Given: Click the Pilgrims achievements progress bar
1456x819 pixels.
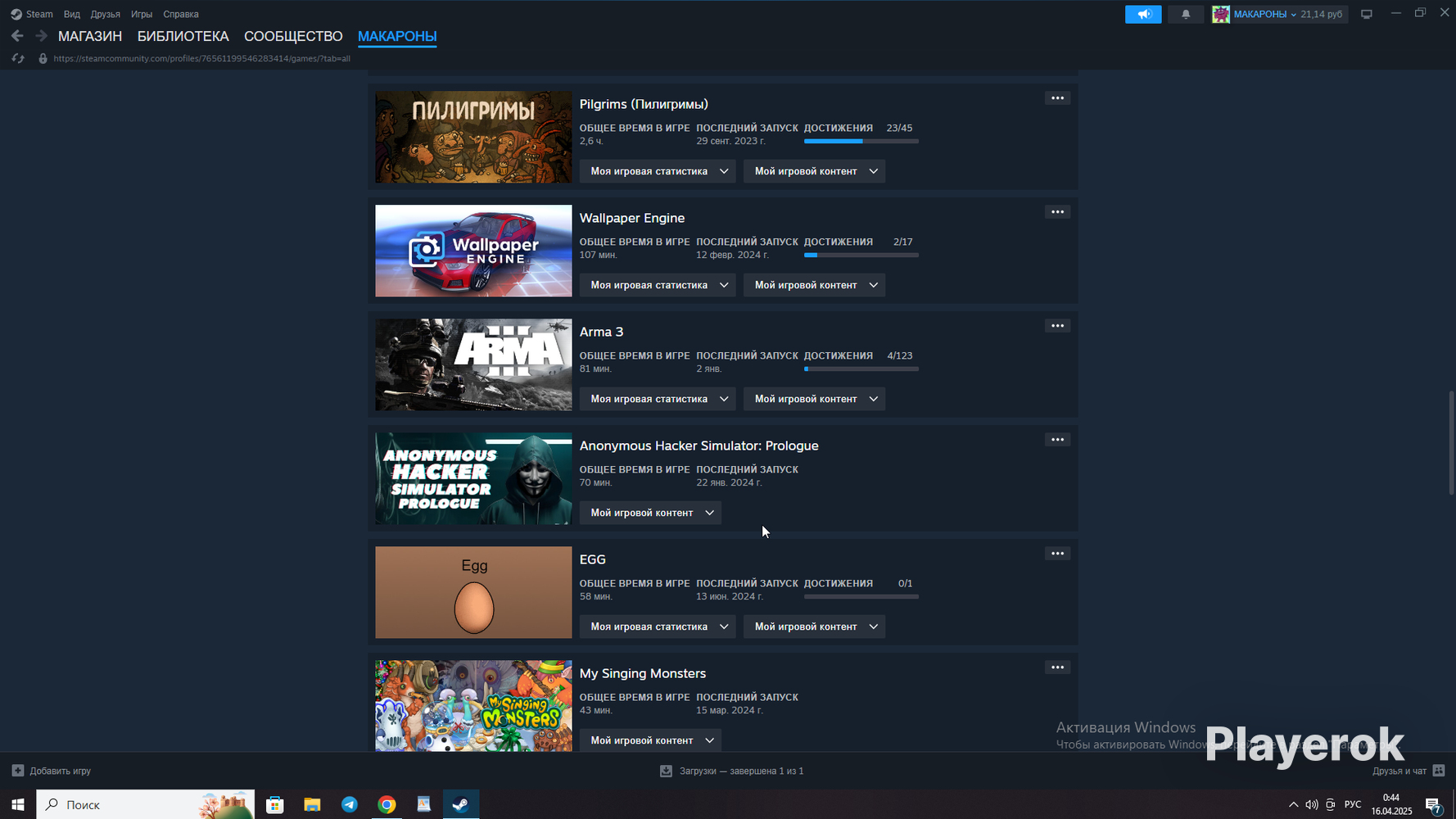Looking at the screenshot, I should click(x=861, y=141).
